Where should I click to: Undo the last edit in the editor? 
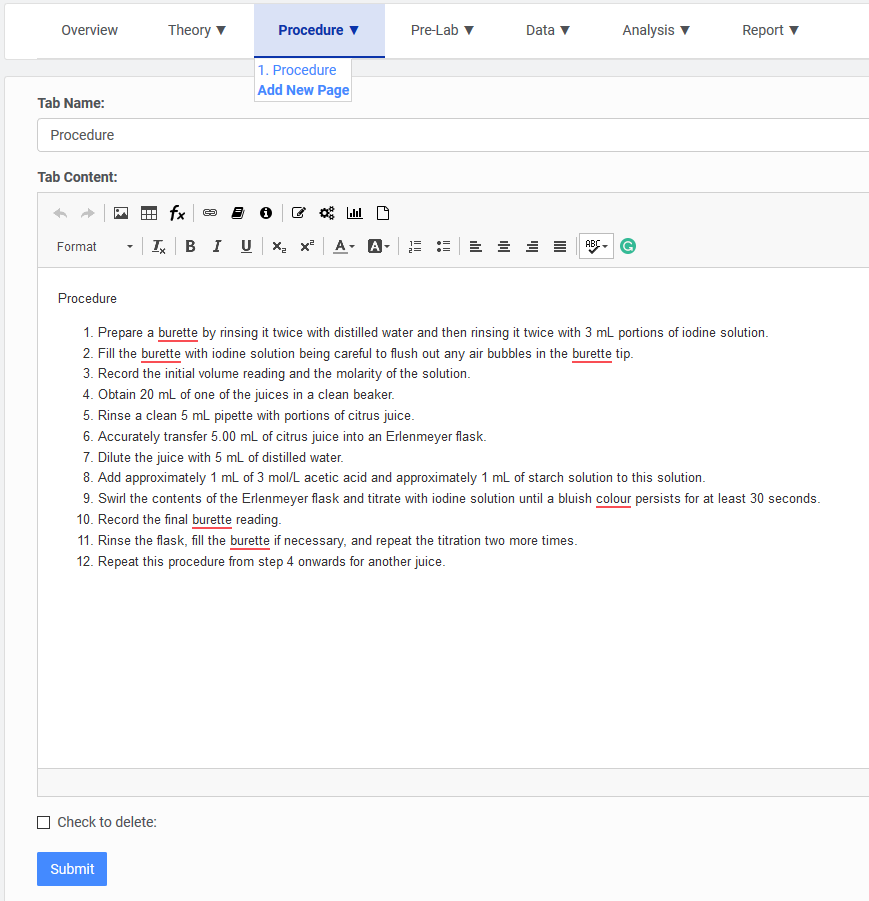60,213
